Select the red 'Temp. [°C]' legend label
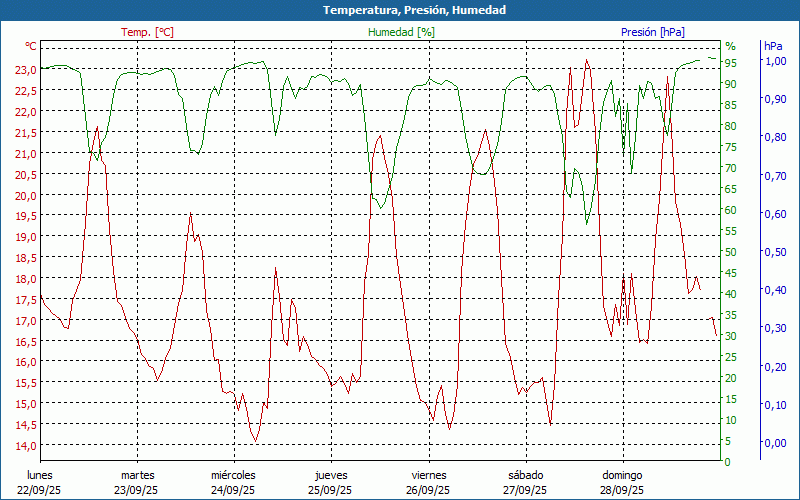Screen dimensions: 800x500 tap(147, 32)
